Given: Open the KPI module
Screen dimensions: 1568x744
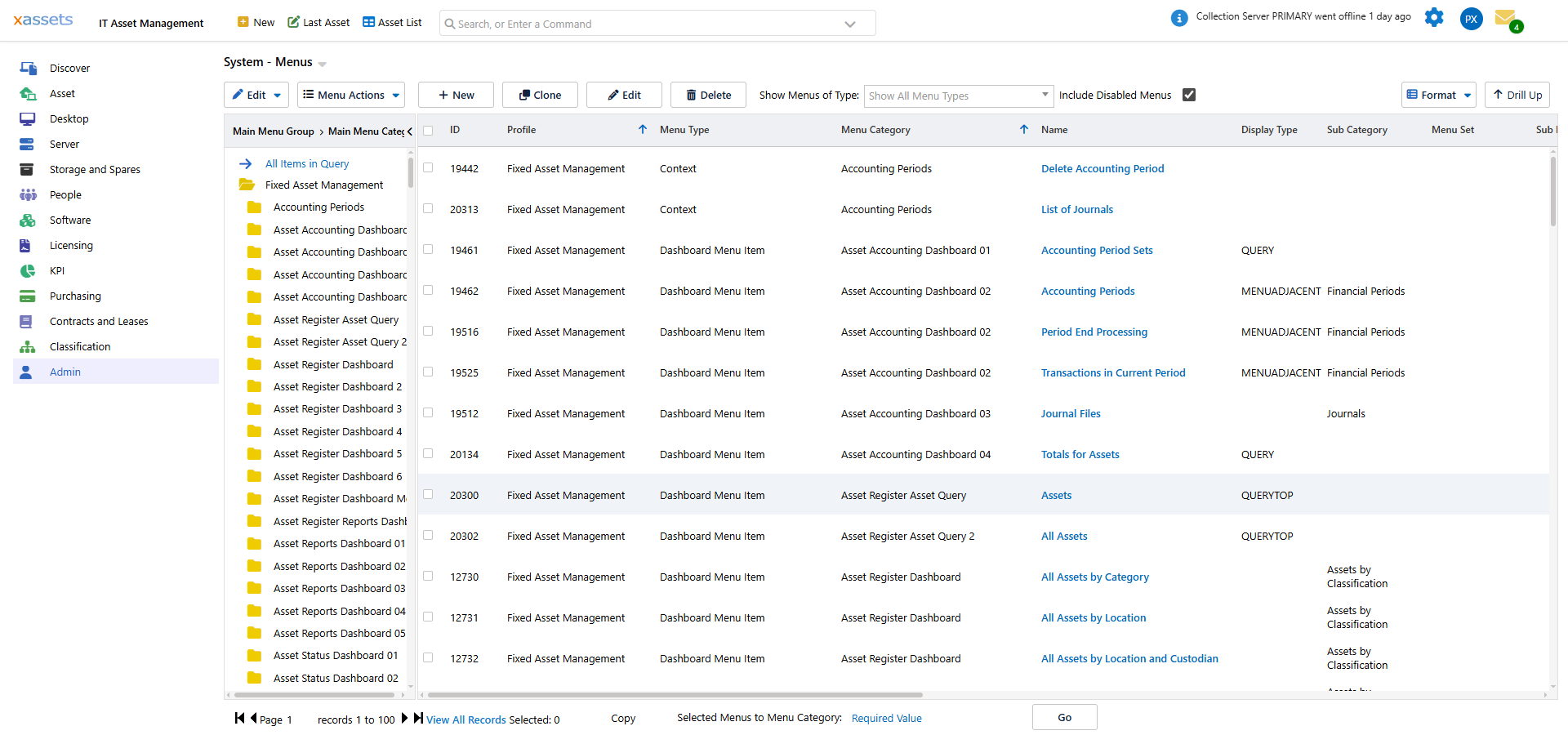Looking at the screenshot, I should click(57, 270).
